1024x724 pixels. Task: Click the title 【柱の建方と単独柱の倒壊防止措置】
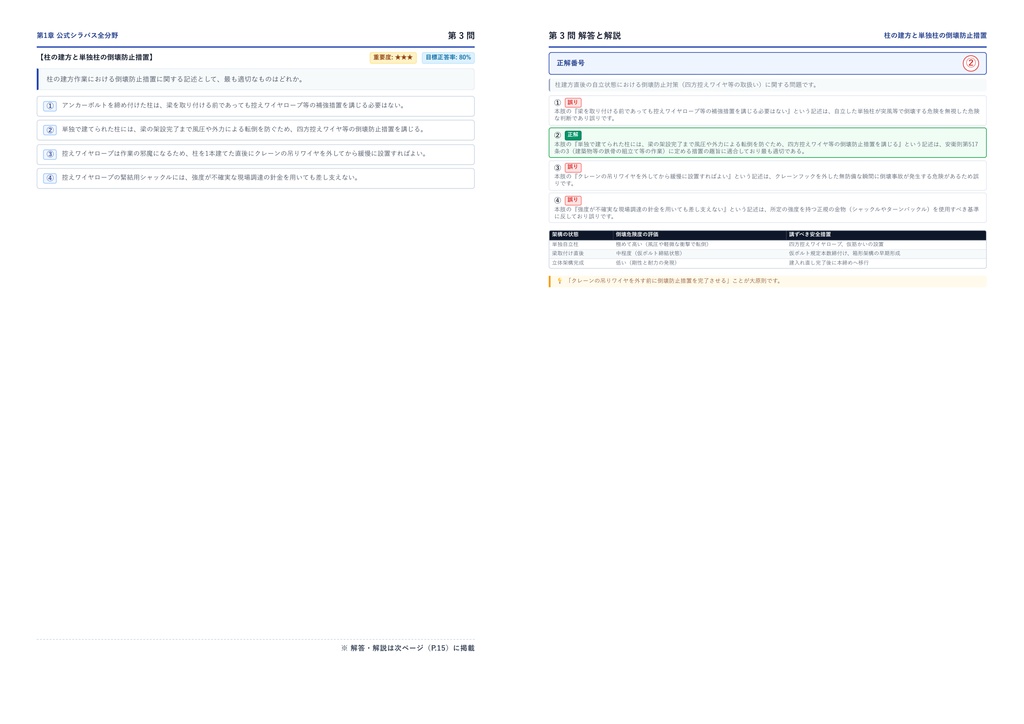pos(95,57)
